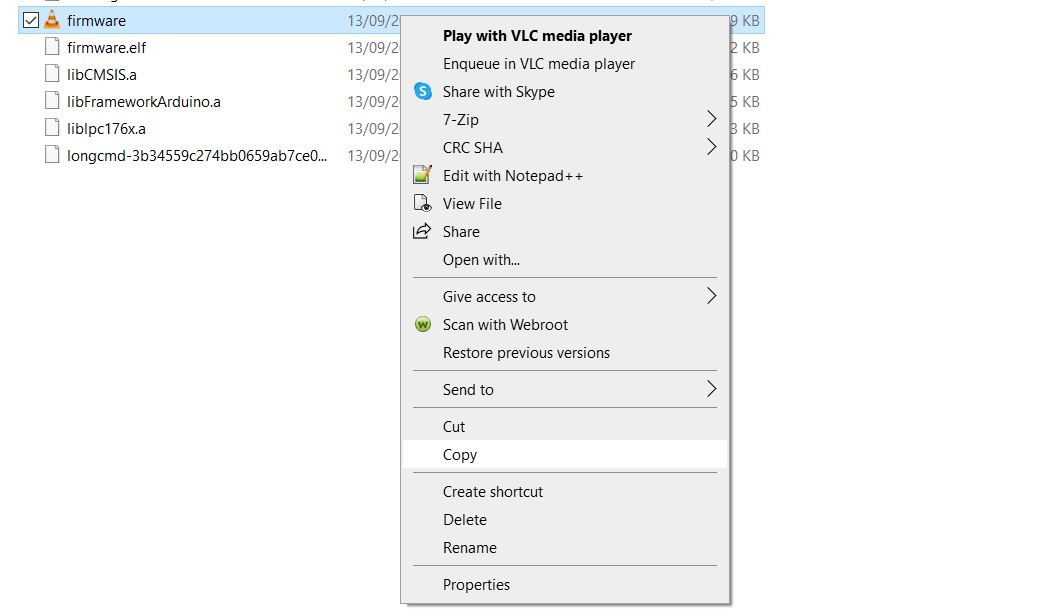Image resolution: width=1052 pixels, height=612 pixels.
Task: Expand the CRC SHA submenu arrow
Action: tap(711, 147)
